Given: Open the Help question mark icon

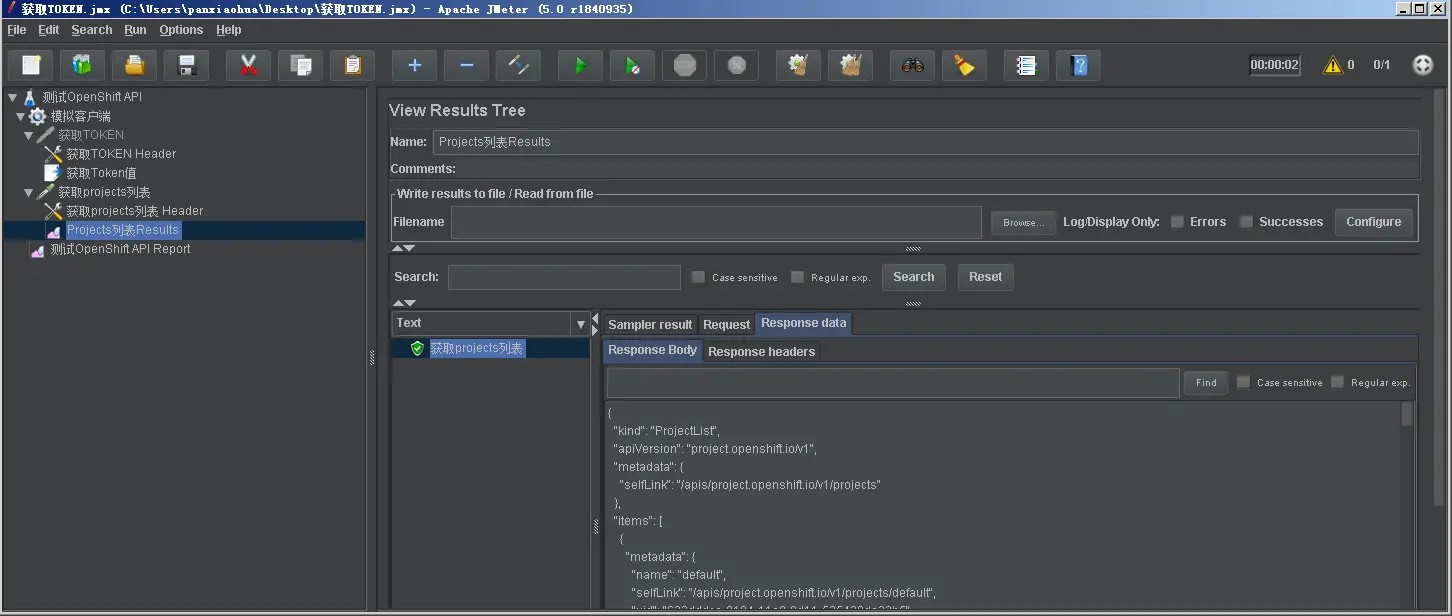Looking at the screenshot, I should pos(1078,65).
